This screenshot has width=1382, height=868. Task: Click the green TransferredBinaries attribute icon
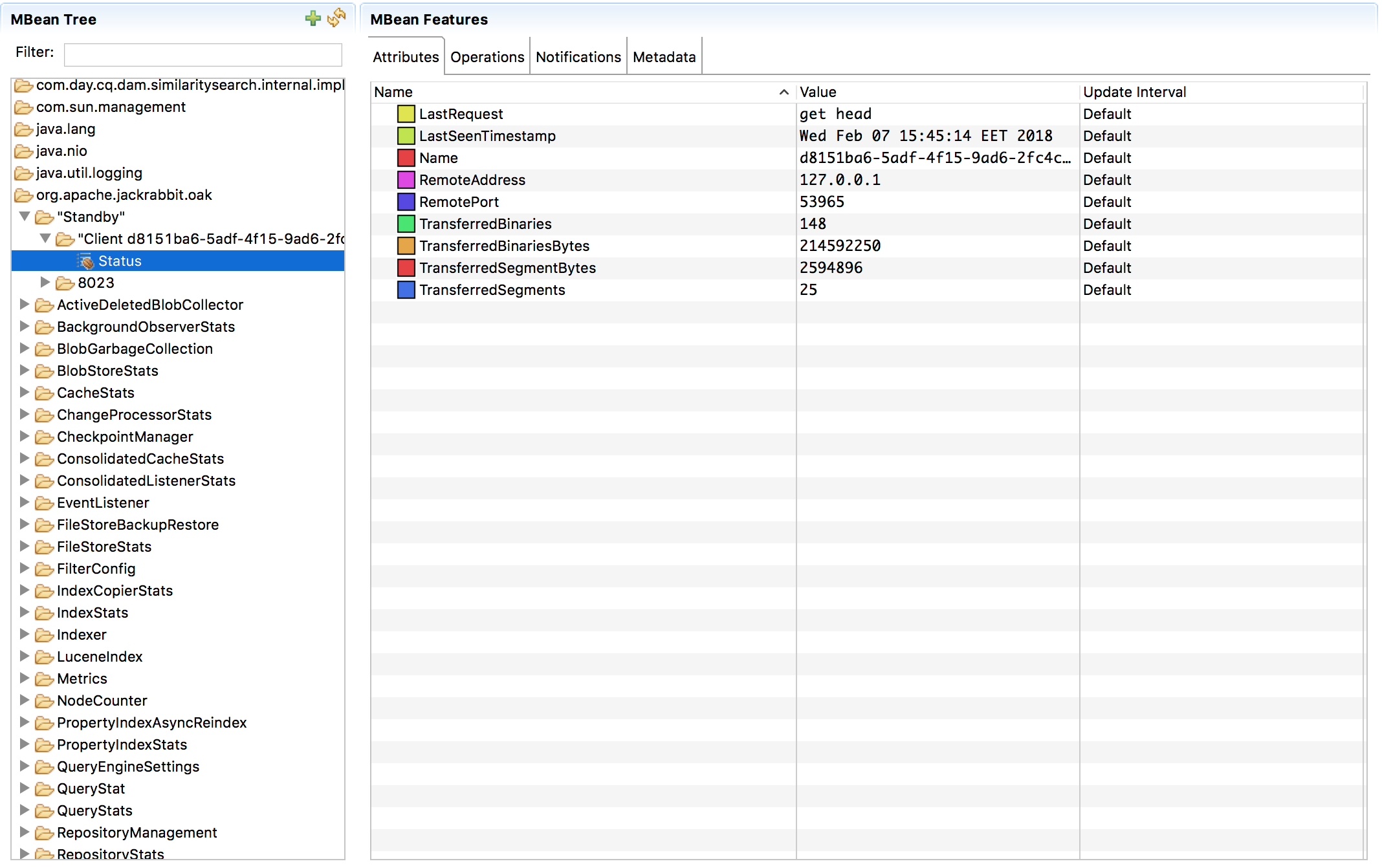coord(406,224)
